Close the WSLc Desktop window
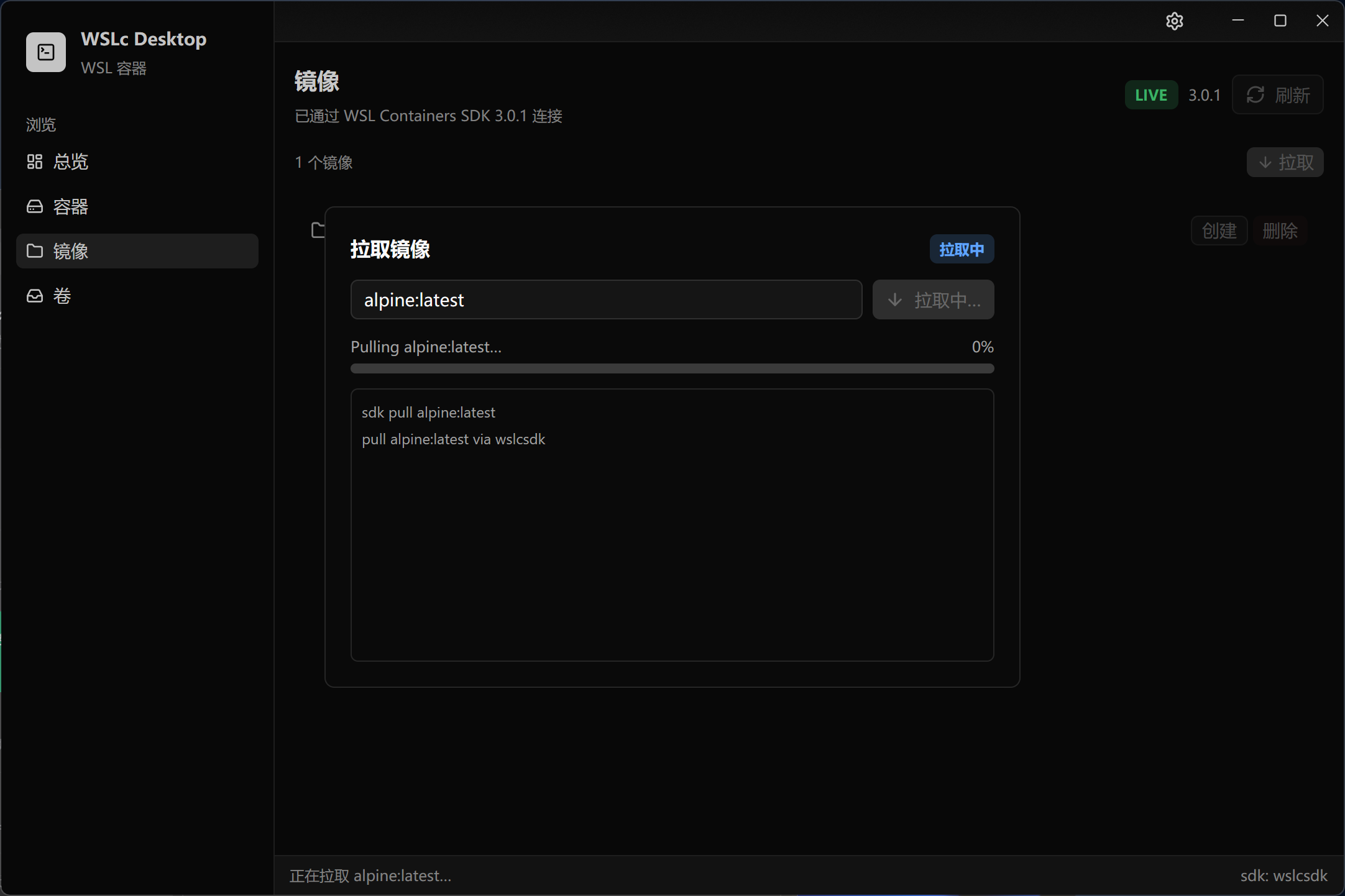 tap(1322, 21)
